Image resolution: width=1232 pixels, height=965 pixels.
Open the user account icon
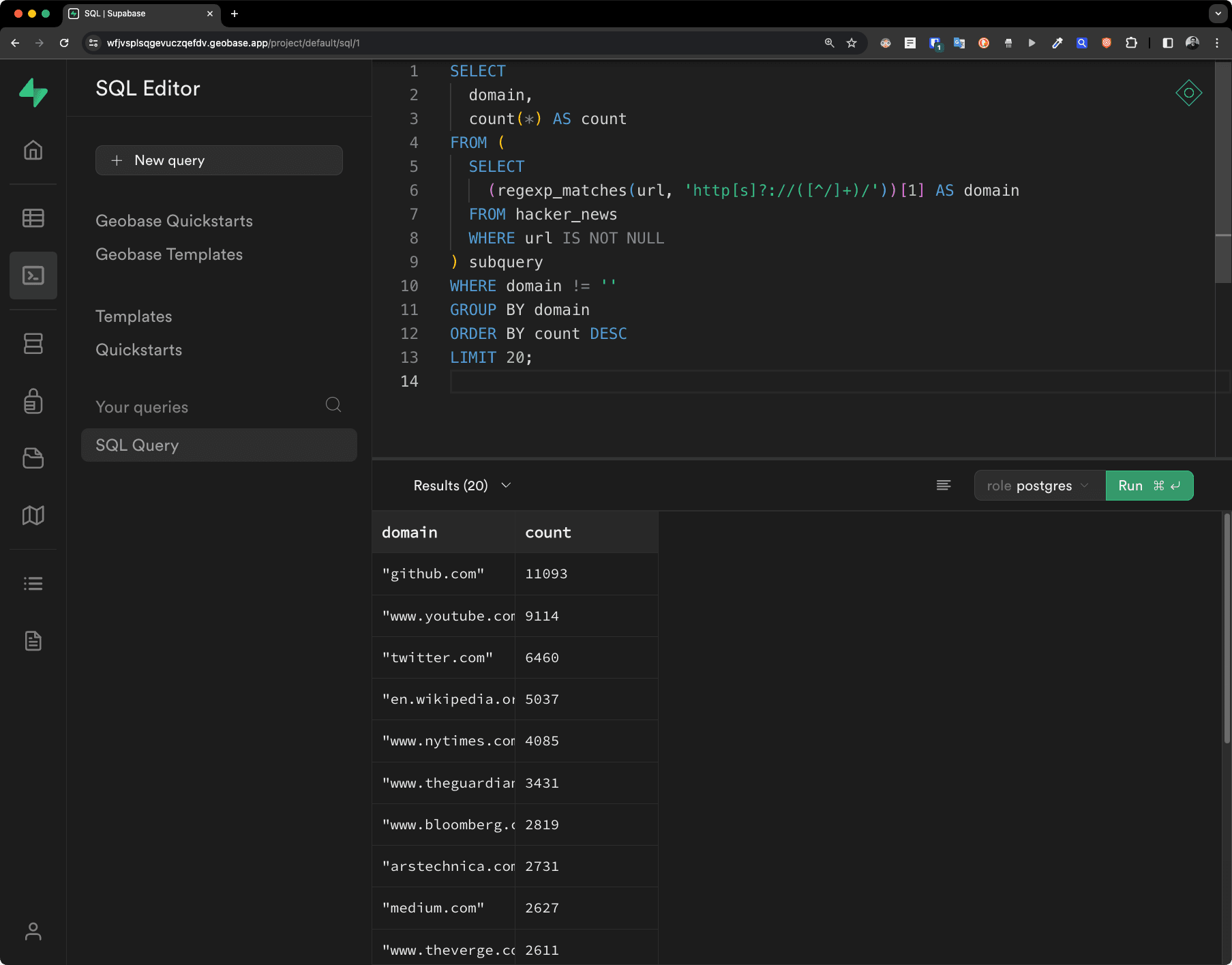point(33,932)
